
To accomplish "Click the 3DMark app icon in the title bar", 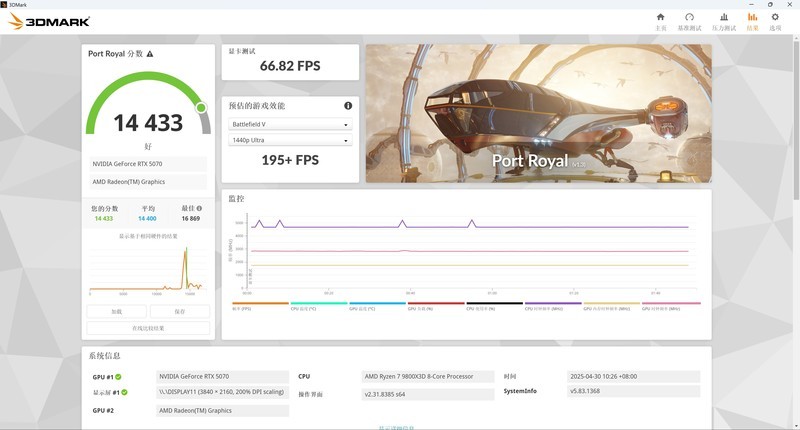I will (x=4, y=4).
